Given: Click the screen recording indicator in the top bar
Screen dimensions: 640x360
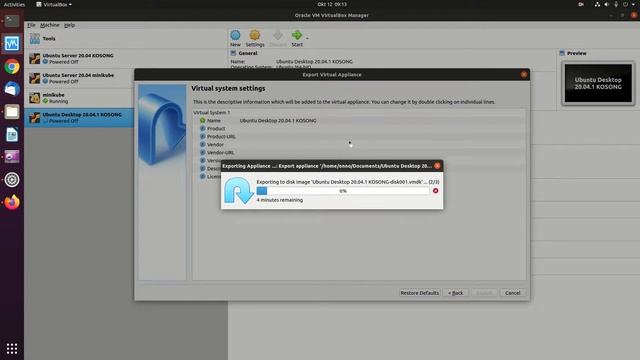Looking at the screenshot, I should [x=580, y=4].
